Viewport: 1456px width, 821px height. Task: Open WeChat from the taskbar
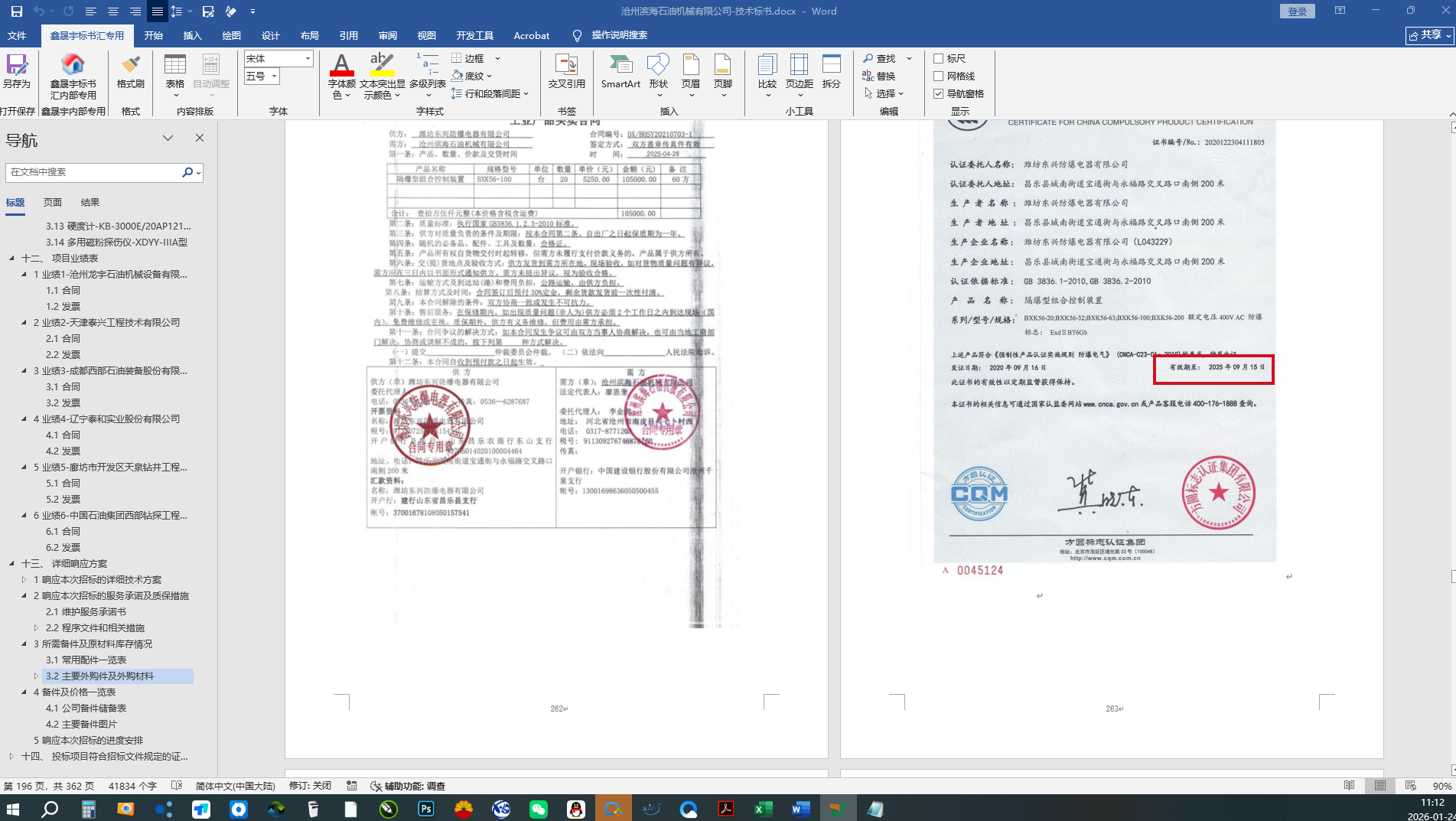[539, 809]
